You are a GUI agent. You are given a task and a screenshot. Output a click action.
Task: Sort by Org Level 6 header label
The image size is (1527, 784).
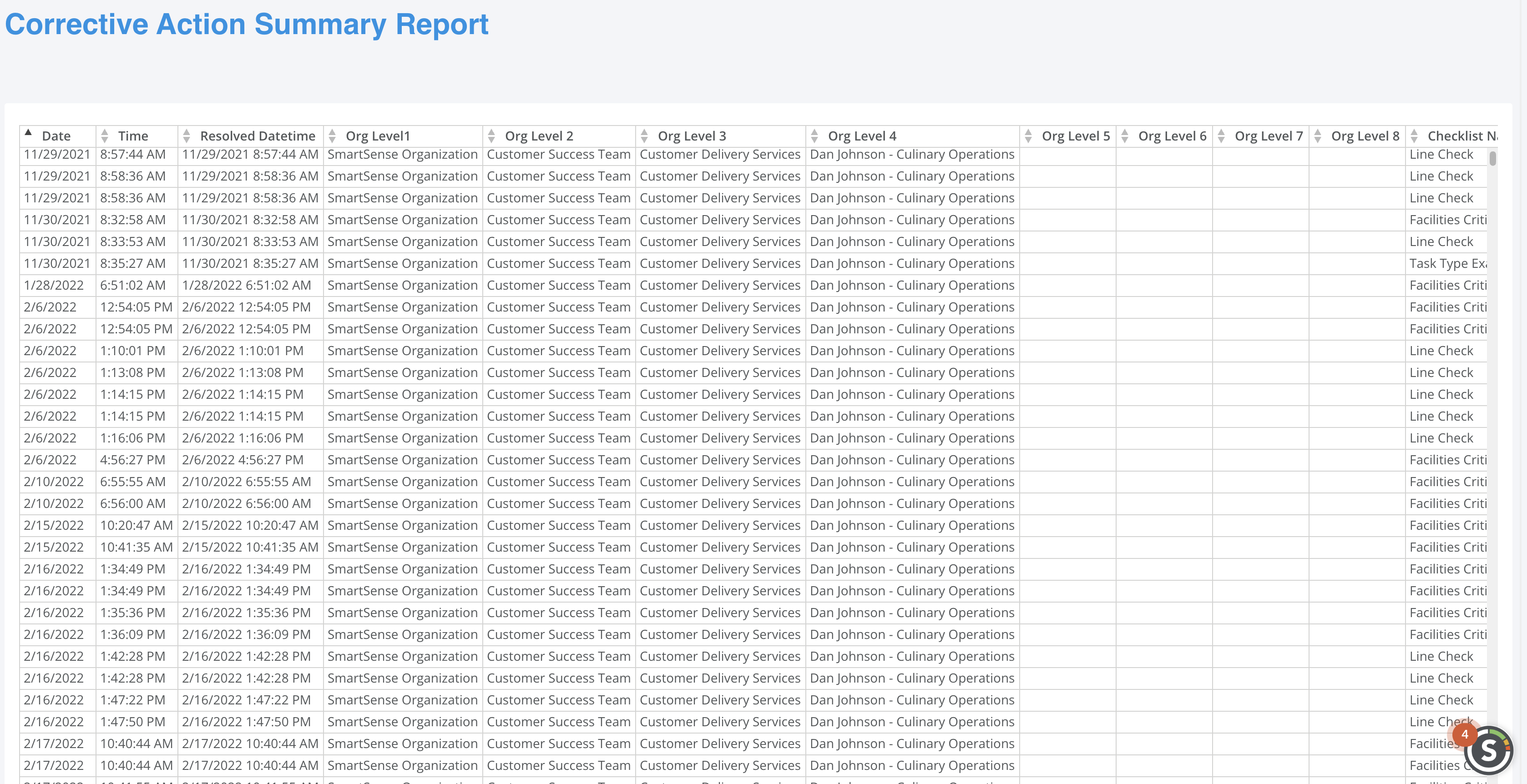click(x=1173, y=136)
